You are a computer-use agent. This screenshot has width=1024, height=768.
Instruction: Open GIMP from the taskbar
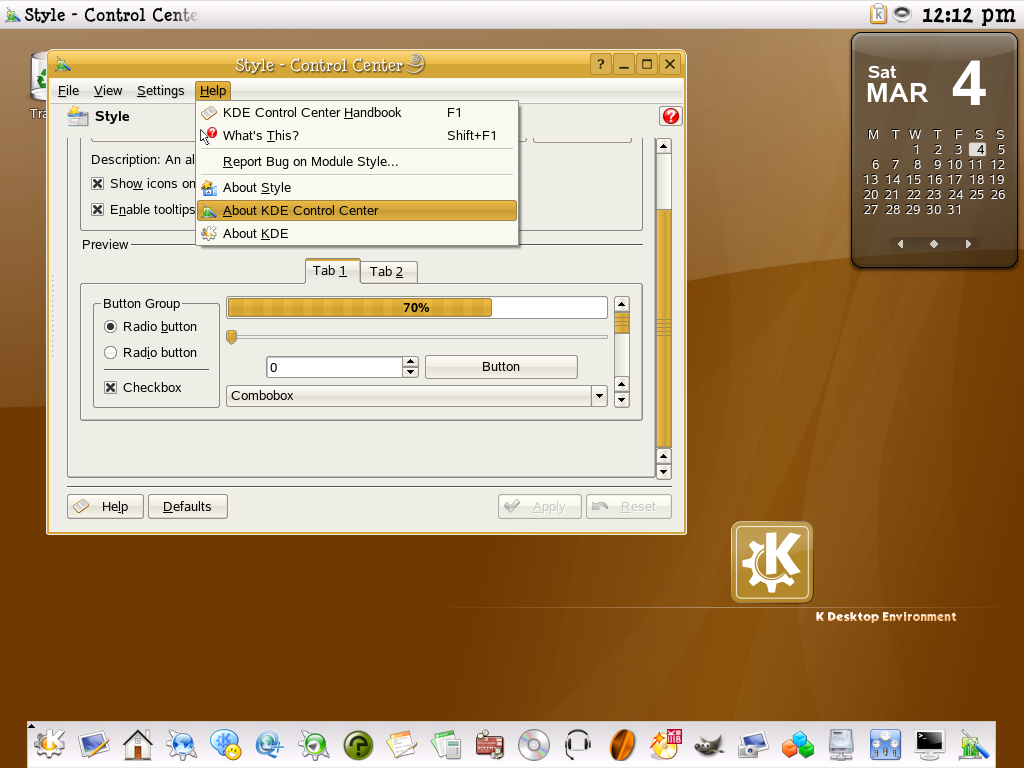[709, 744]
